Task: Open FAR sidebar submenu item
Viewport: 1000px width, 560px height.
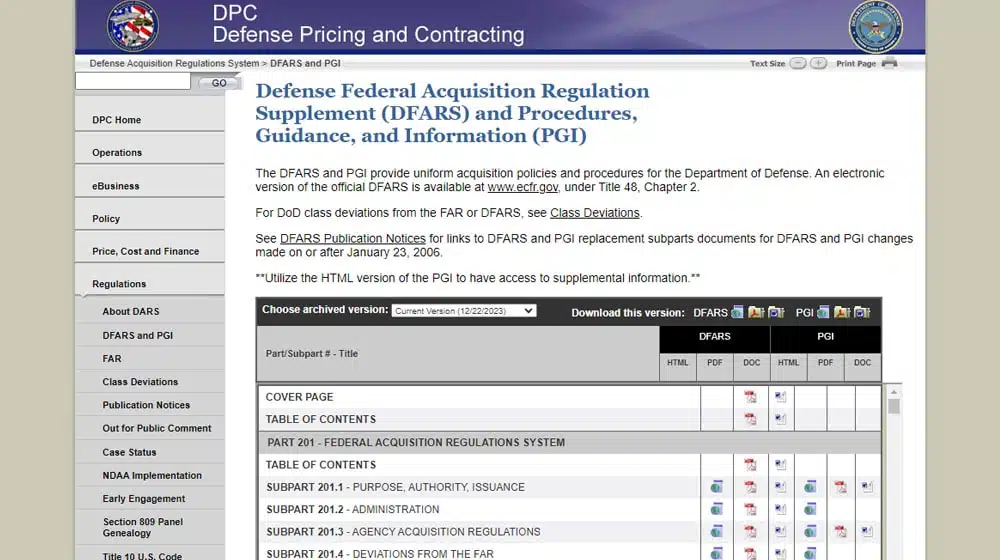Action: pyautogui.click(x=112, y=358)
